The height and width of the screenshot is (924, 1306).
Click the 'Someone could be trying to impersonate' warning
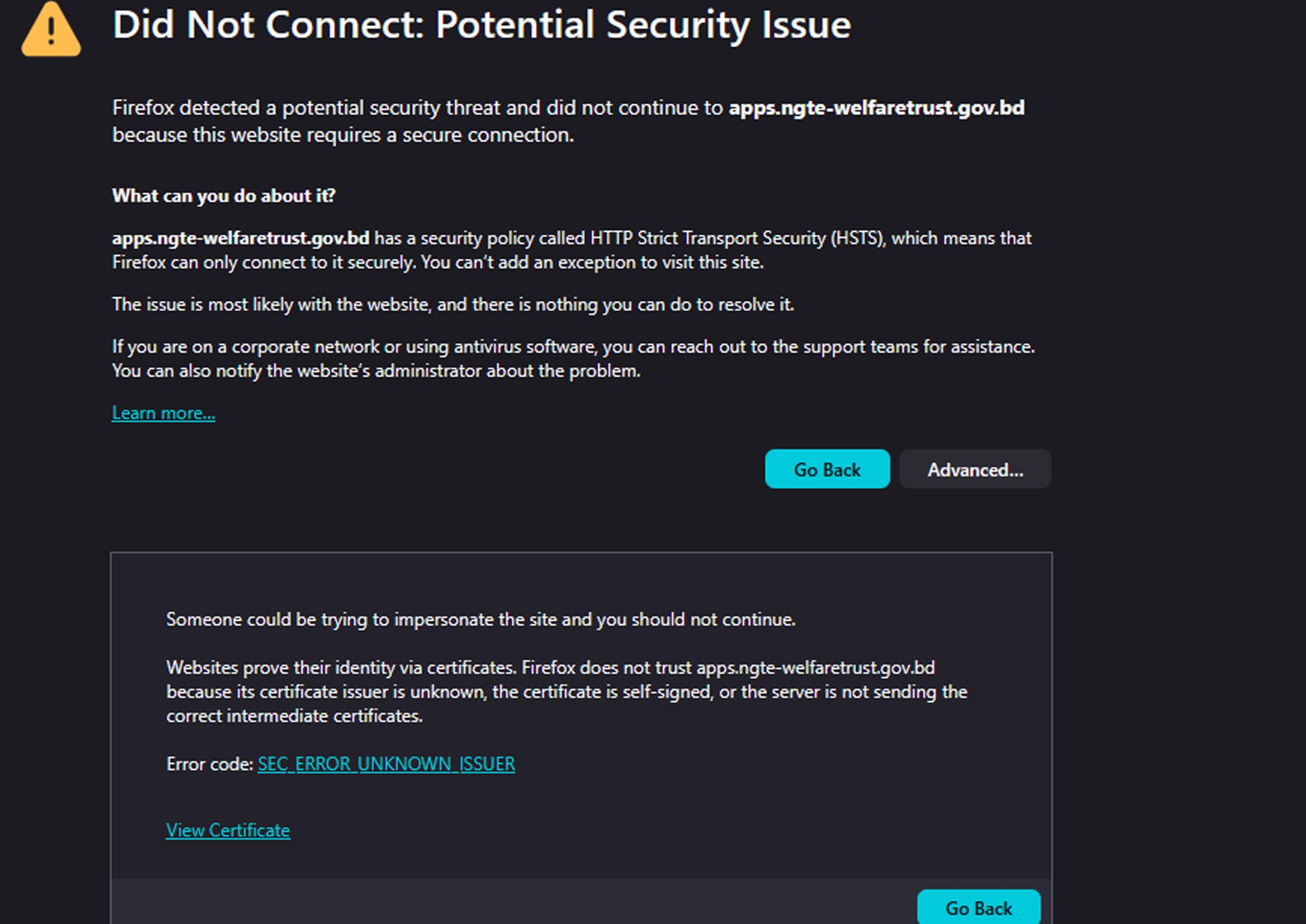pos(480,619)
